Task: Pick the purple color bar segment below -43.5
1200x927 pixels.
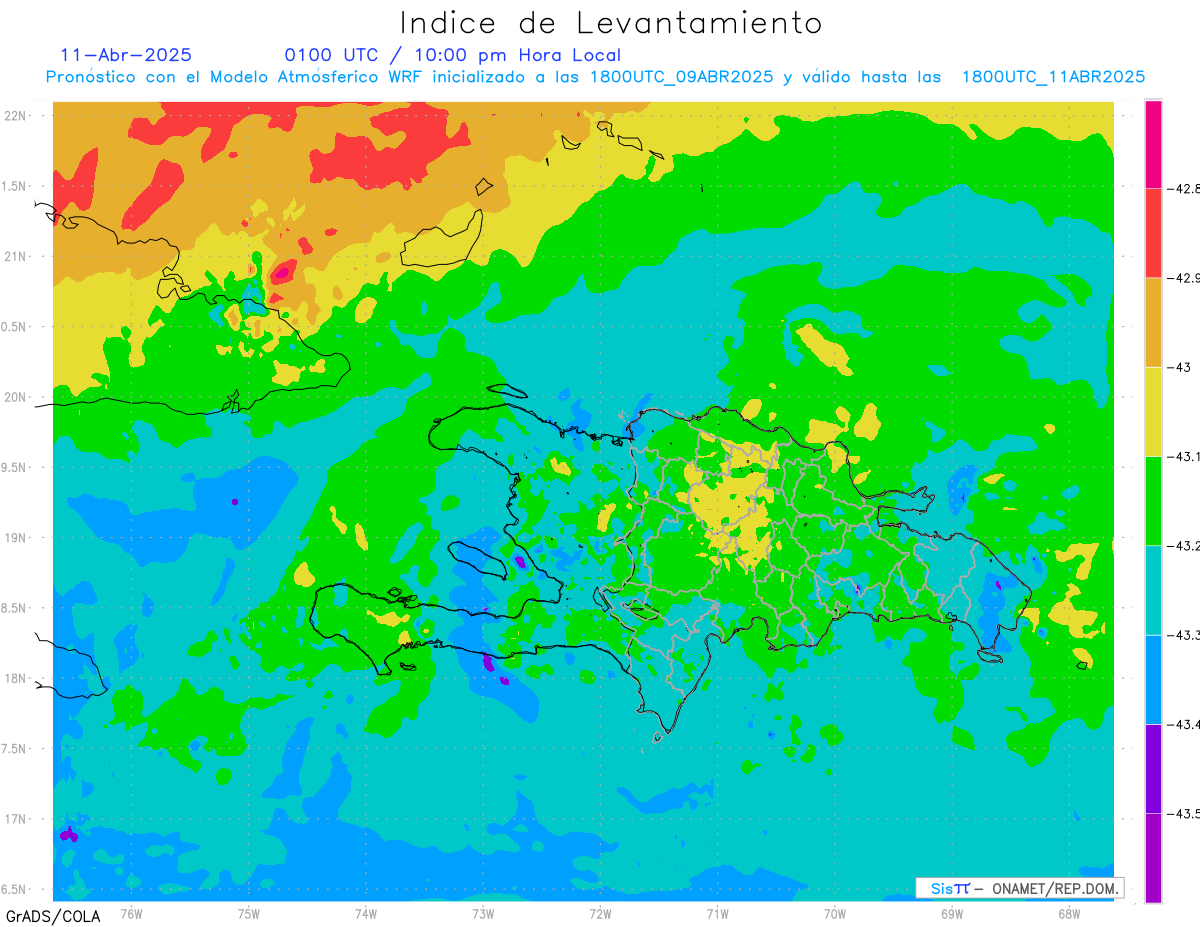Action: [1153, 858]
